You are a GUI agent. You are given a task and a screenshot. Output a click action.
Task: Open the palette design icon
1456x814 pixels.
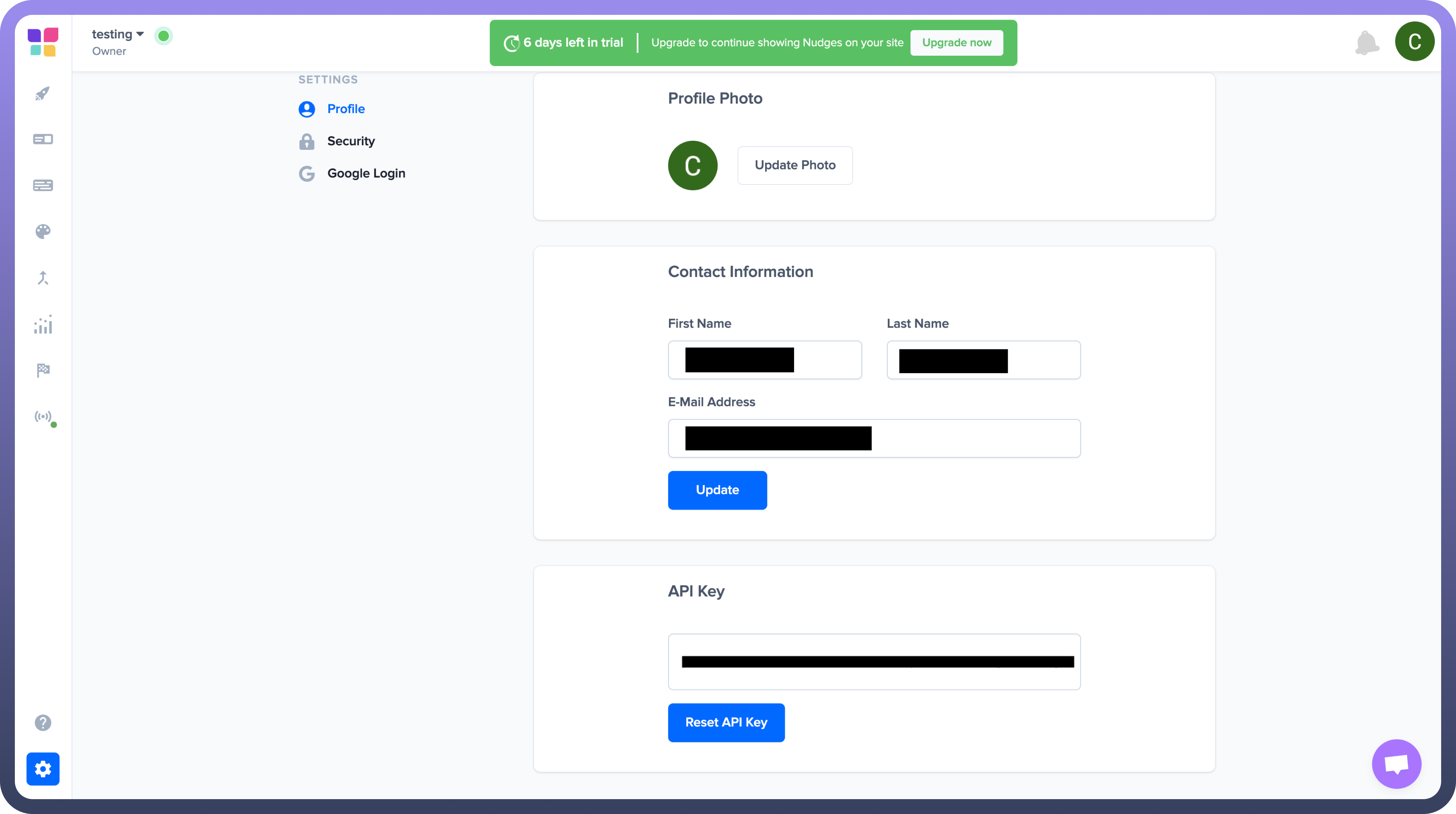(x=42, y=231)
